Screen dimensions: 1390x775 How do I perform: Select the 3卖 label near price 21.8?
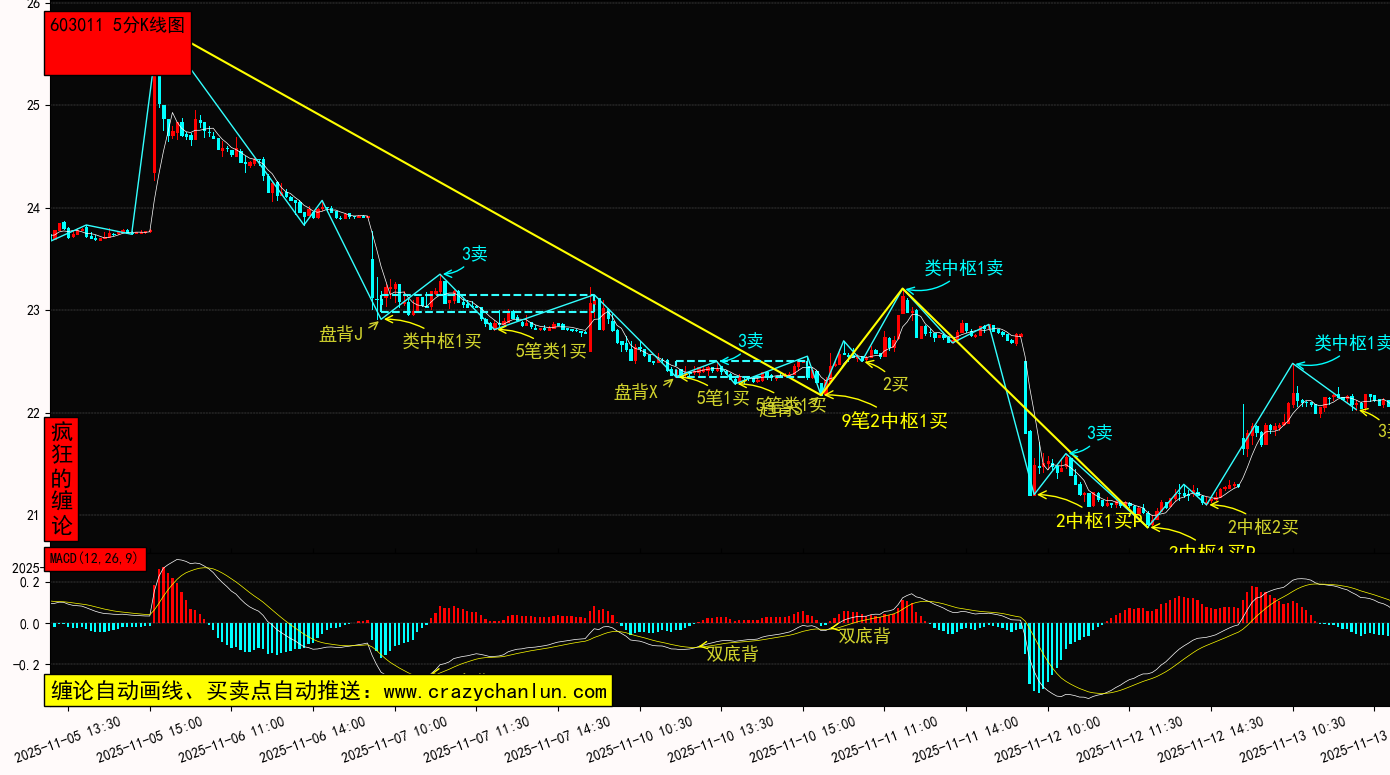click(1099, 433)
